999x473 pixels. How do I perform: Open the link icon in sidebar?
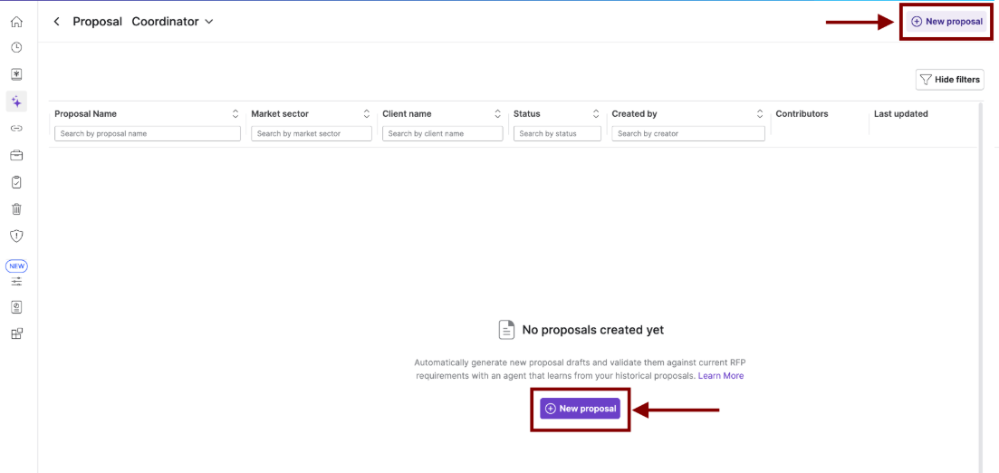(x=17, y=128)
